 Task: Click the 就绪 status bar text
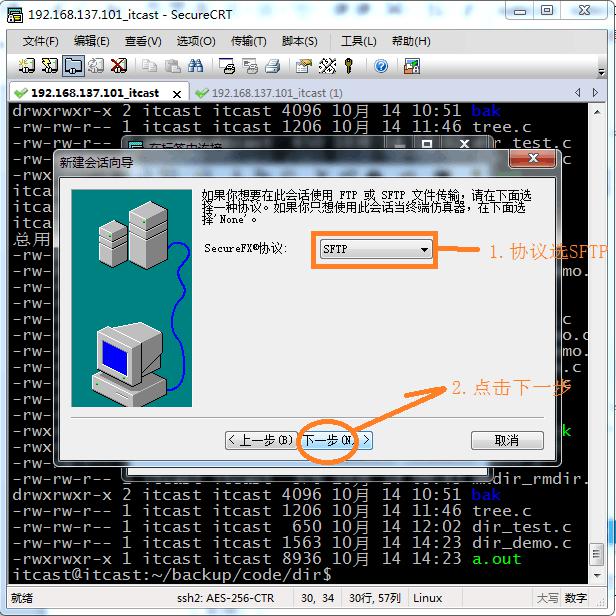tap(22, 598)
